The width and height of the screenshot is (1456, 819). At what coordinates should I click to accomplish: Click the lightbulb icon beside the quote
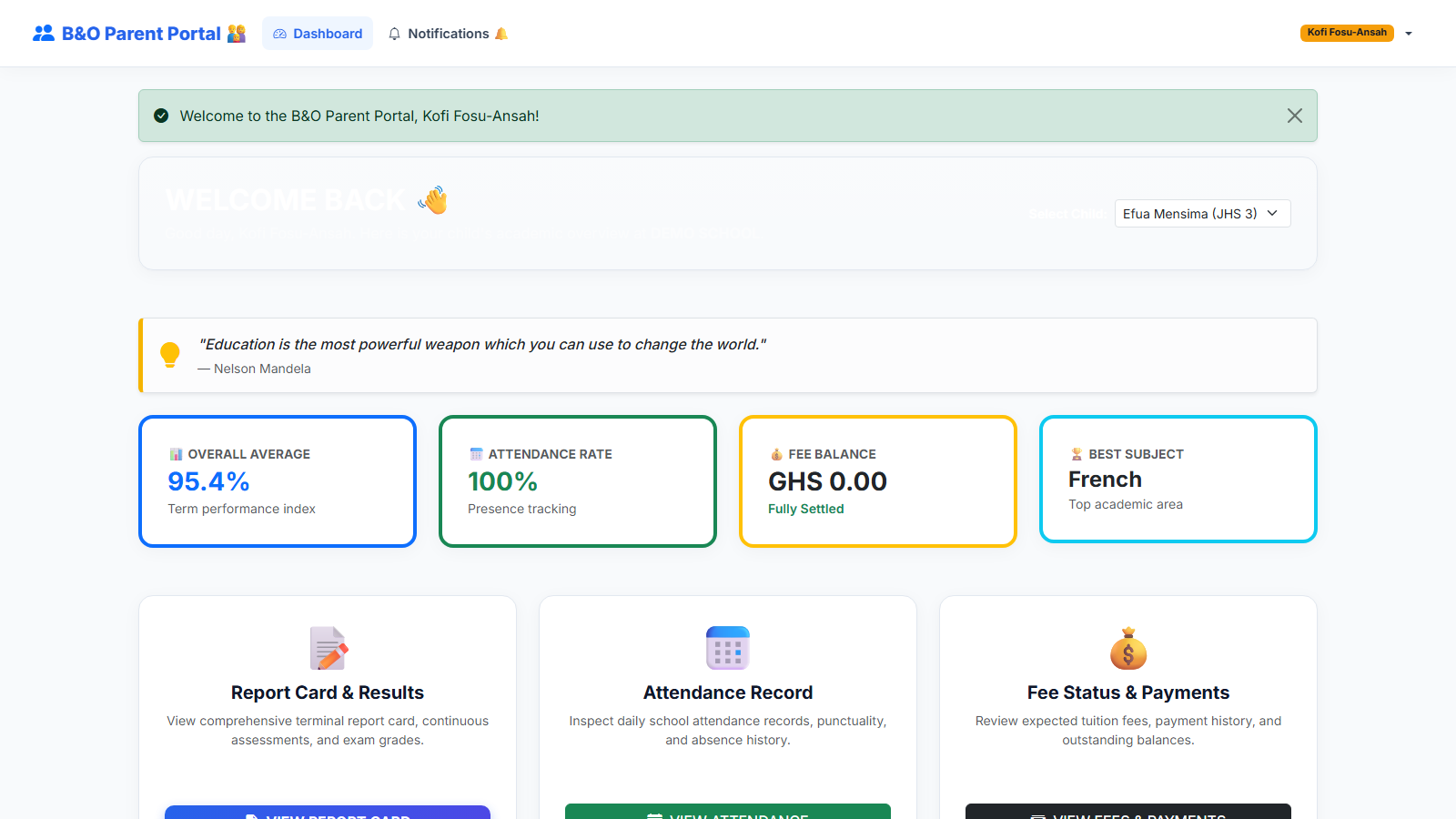170,355
